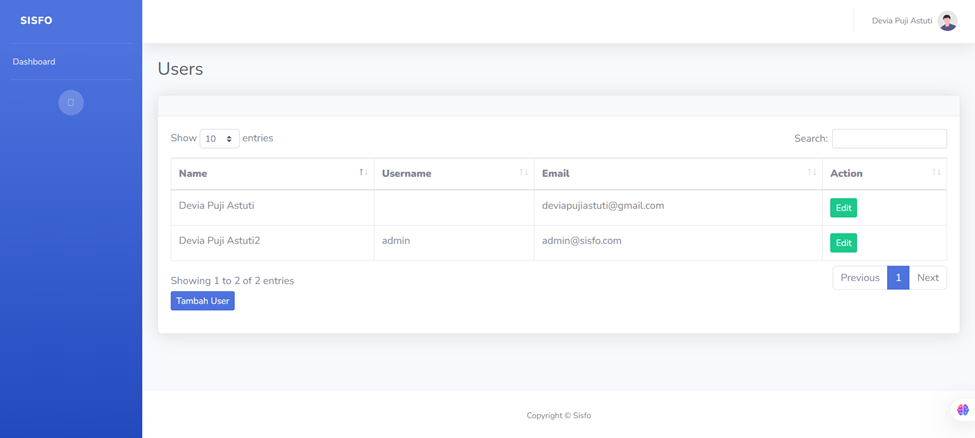Screen dimensions: 975x438
Task: Click the deviapujiastuti@gmail.com email cell
Action: [603, 206]
